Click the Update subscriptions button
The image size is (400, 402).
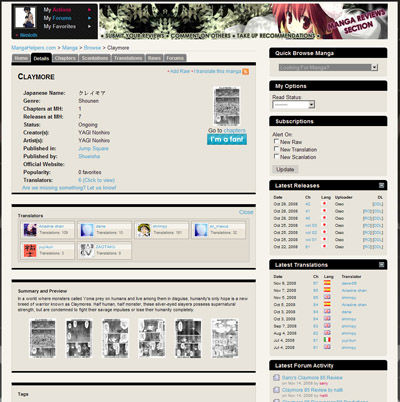point(285,169)
